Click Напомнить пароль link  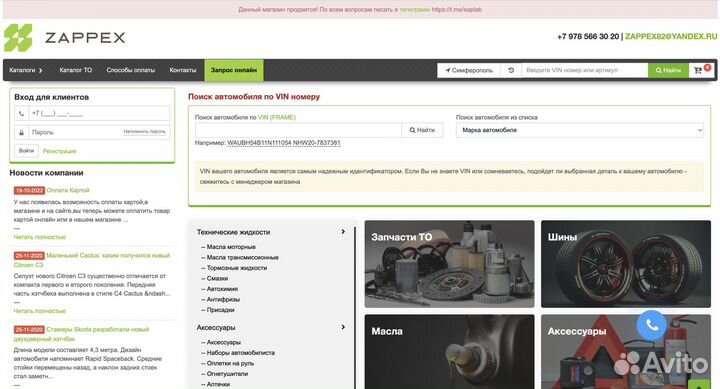tap(145, 132)
